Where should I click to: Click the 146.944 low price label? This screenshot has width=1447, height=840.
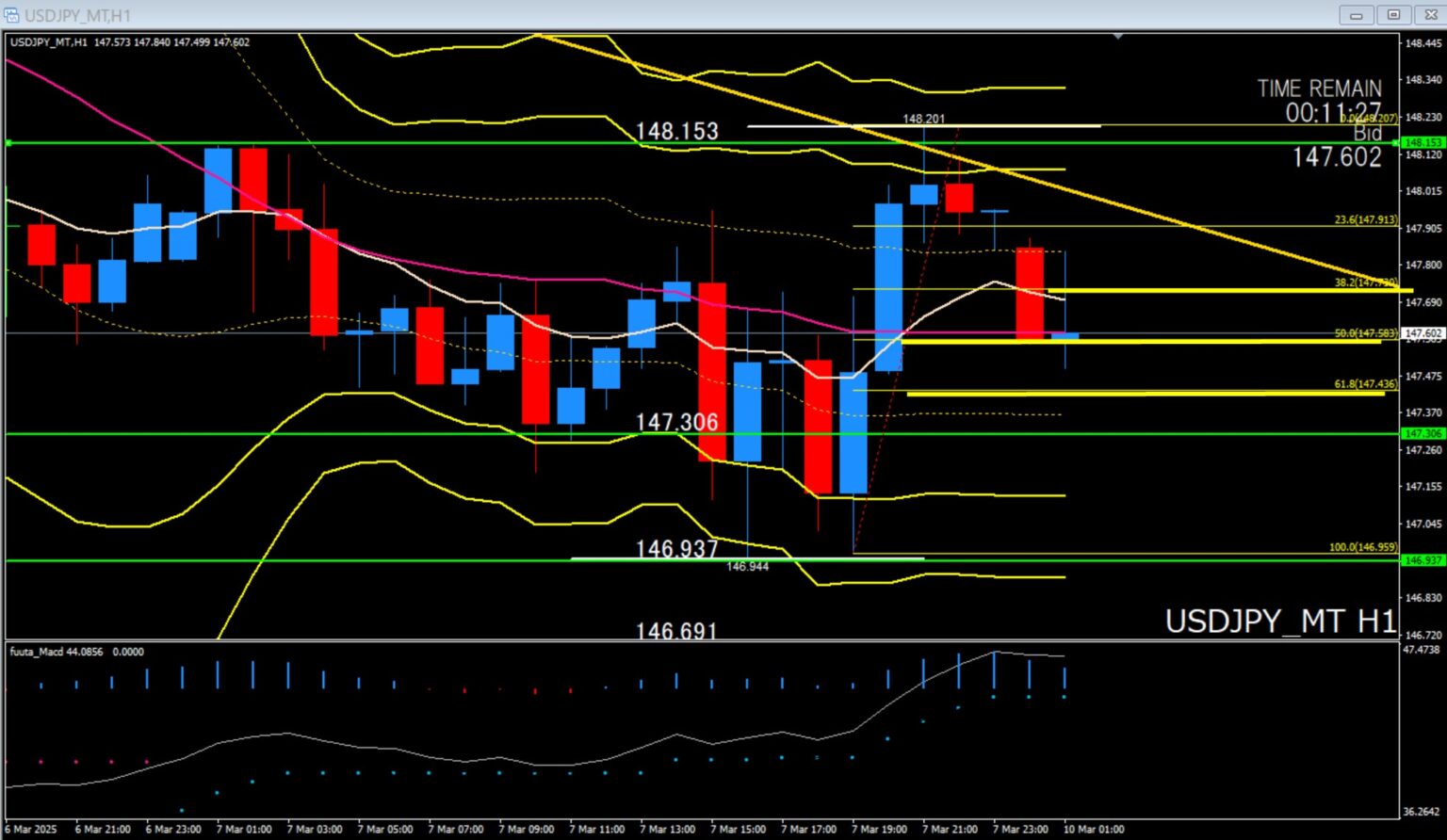[747, 567]
